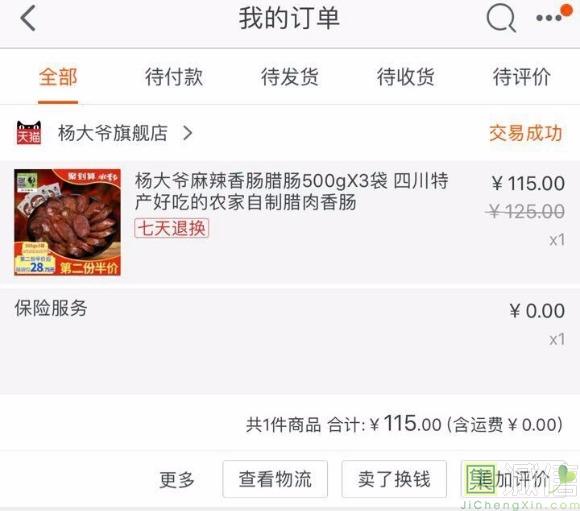Go back using the left arrow icon
The width and height of the screenshot is (580, 511).
click(28, 18)
